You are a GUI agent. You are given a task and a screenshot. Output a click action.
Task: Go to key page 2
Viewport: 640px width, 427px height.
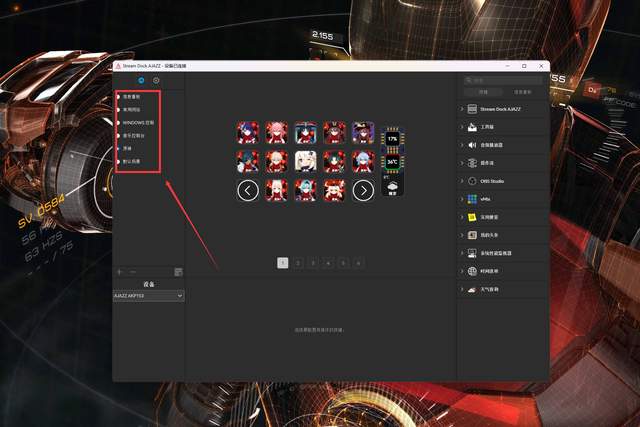pyautogui.click(x=298, y=263)
